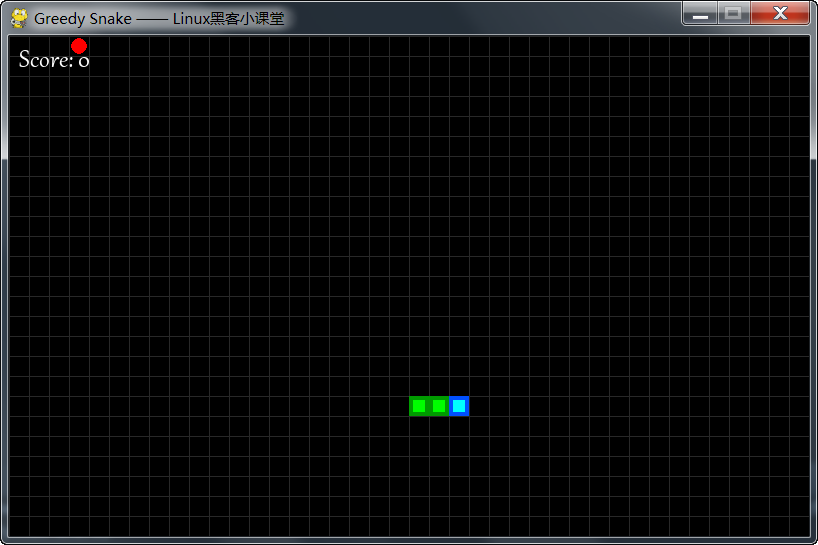This screenshot has width=818, height=545.
Task: Click the green snake tail segment
Action: (419, 406)
